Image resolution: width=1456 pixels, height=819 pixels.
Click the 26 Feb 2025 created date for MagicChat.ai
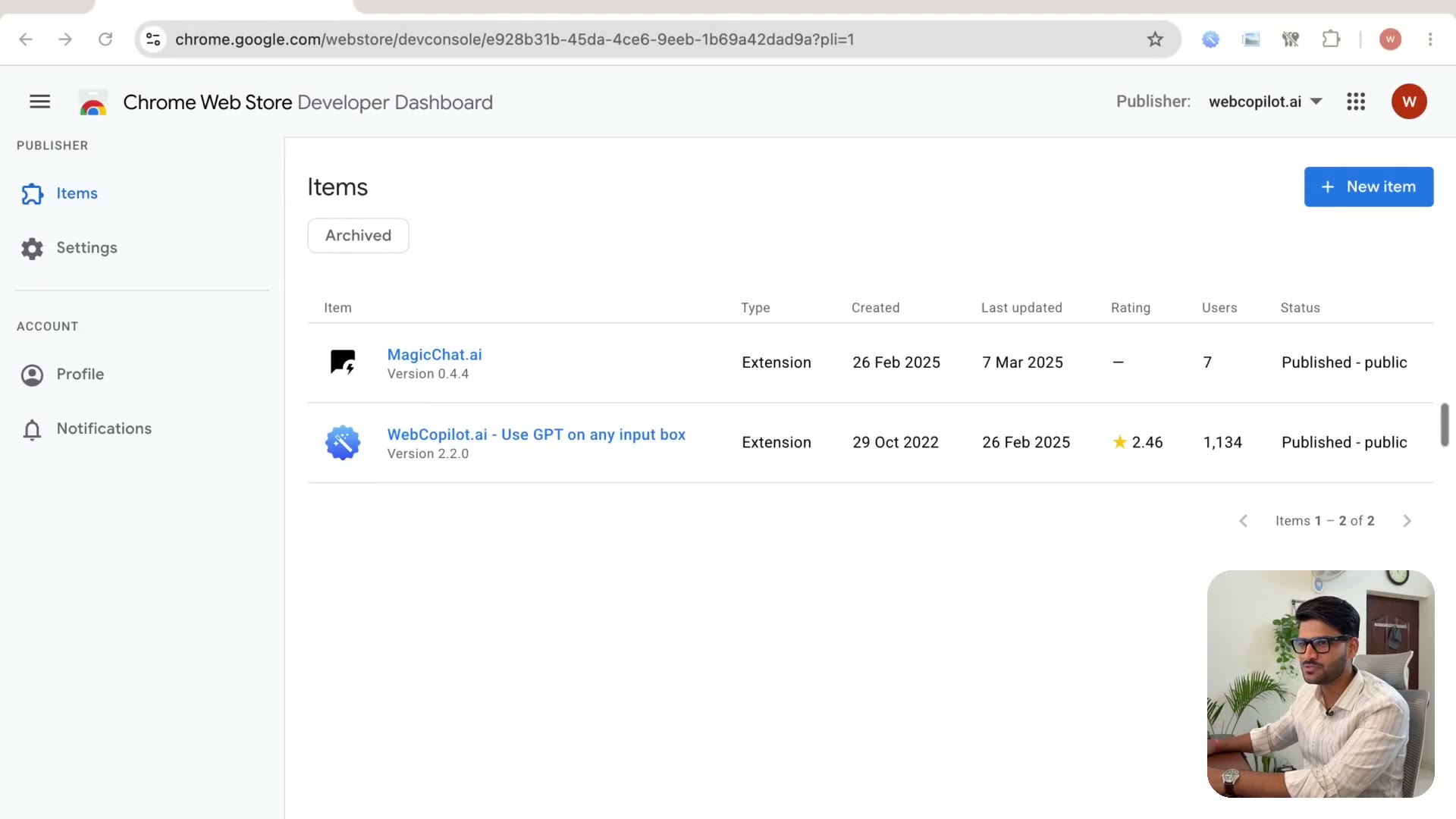(896, 363)
